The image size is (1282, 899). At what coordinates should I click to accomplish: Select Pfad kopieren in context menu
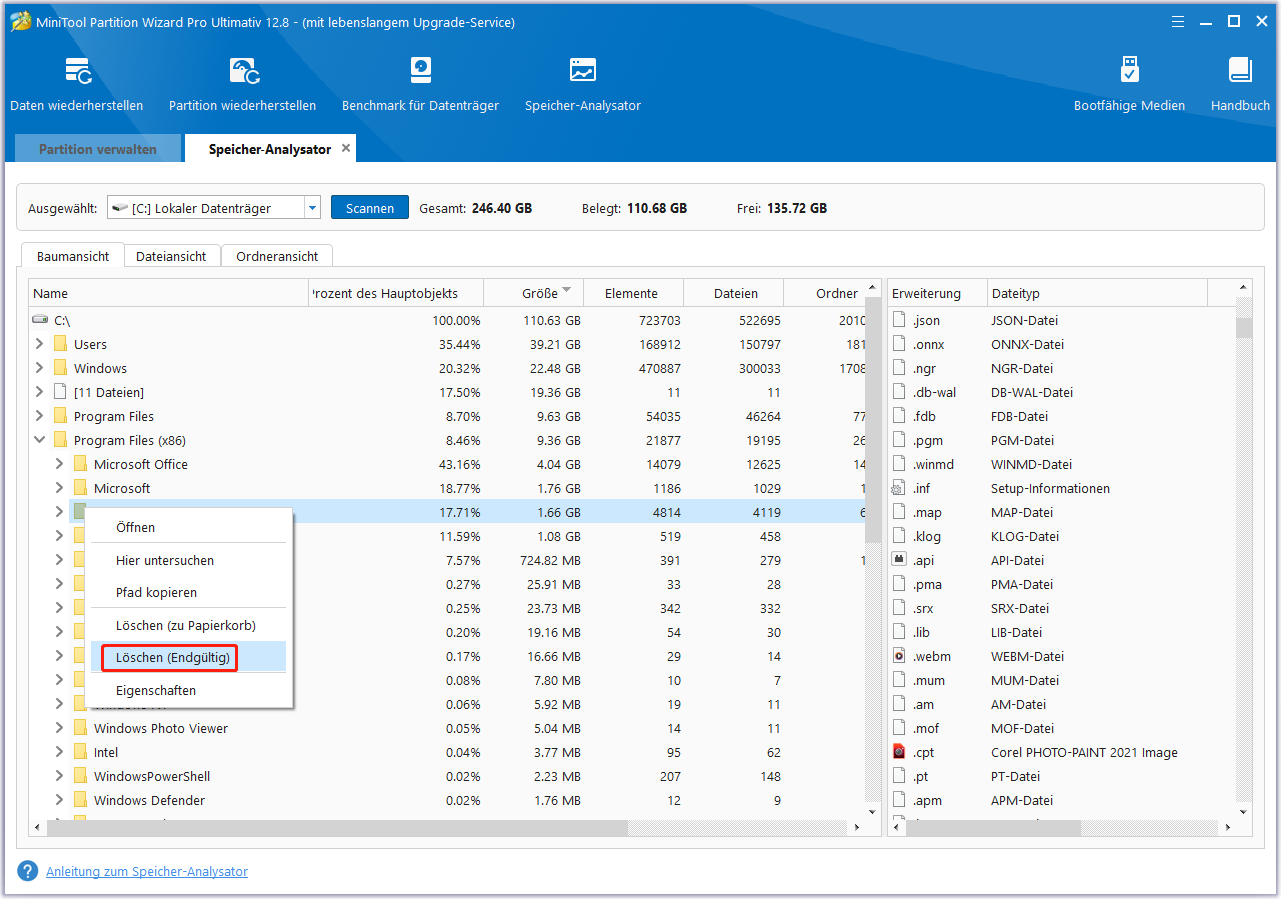(188, 592)
